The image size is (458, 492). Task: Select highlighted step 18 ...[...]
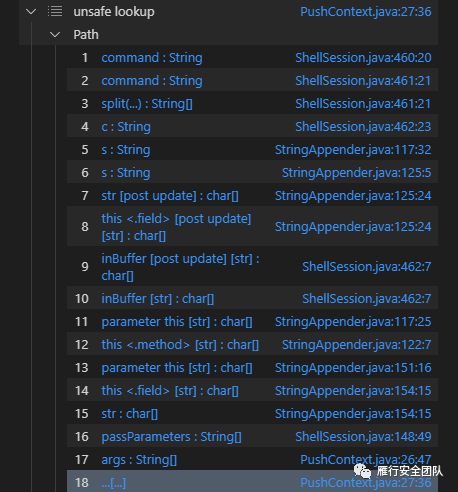point(252,482)
